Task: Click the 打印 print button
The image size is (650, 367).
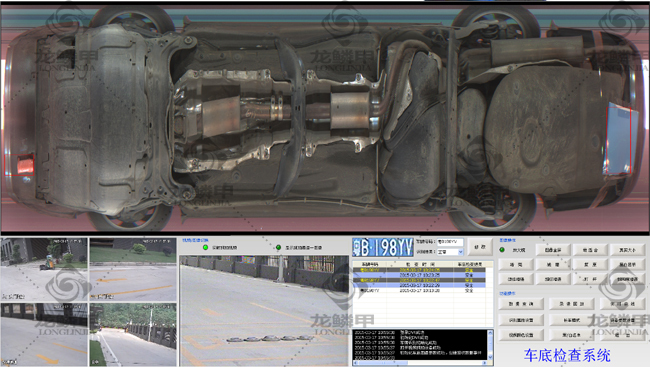Action: point(590,279)
